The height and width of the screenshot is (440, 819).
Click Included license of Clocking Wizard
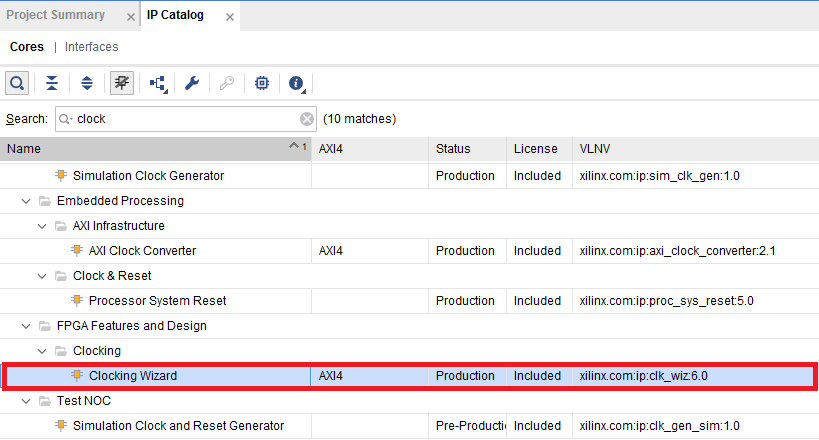click(537, 376)
